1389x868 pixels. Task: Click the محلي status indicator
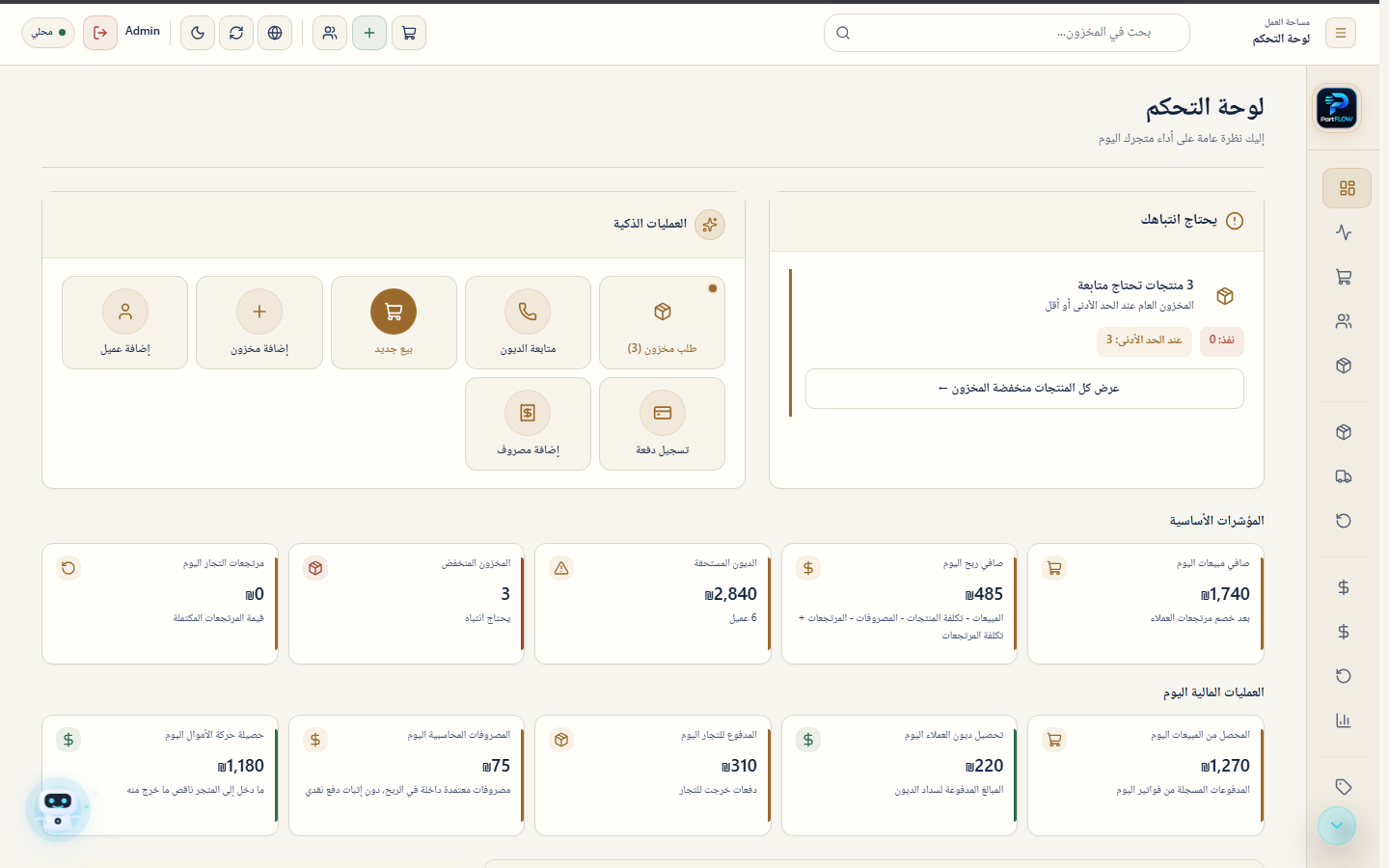pos(48,33)
